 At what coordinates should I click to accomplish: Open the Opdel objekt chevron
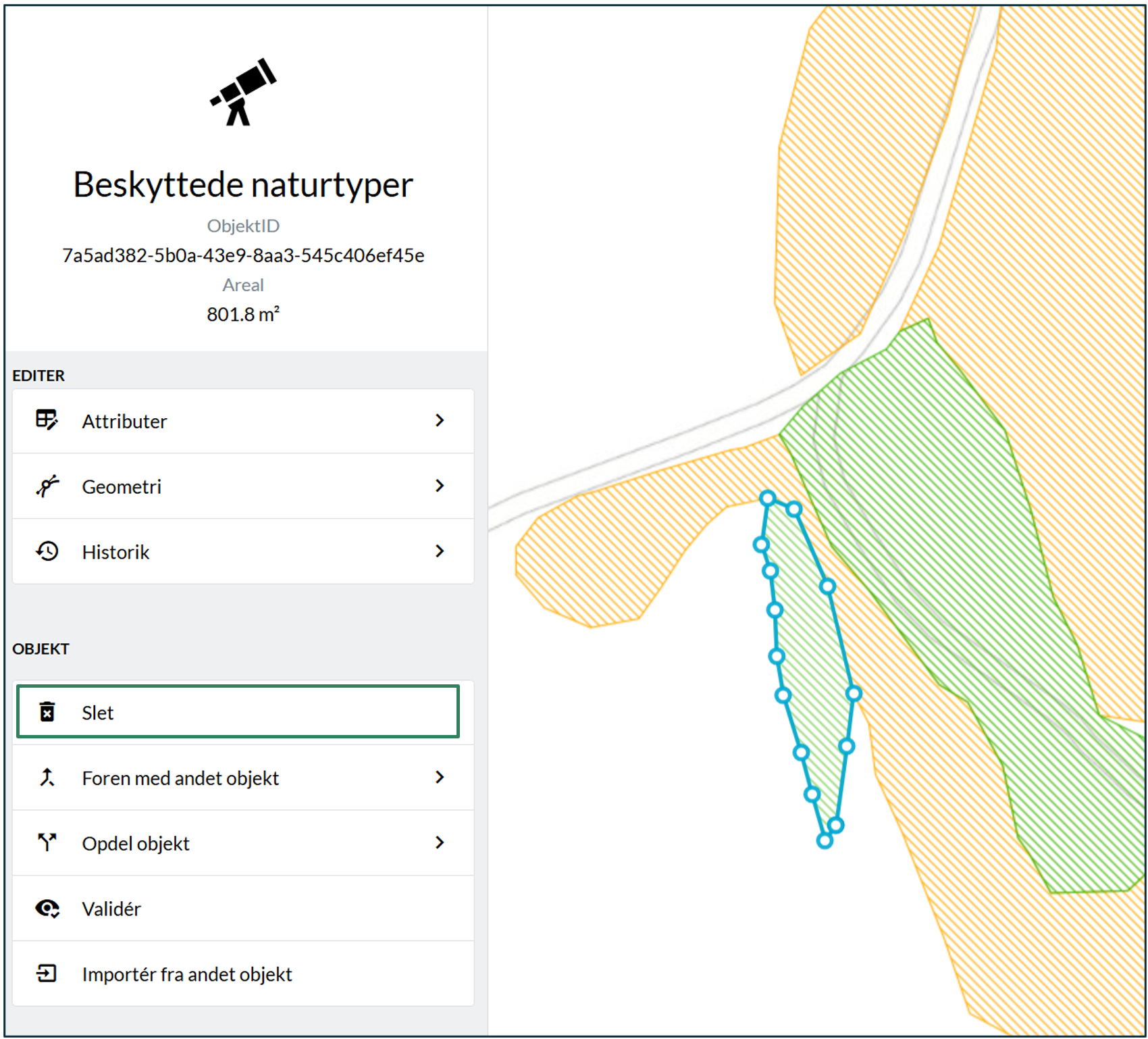point(440,842)
